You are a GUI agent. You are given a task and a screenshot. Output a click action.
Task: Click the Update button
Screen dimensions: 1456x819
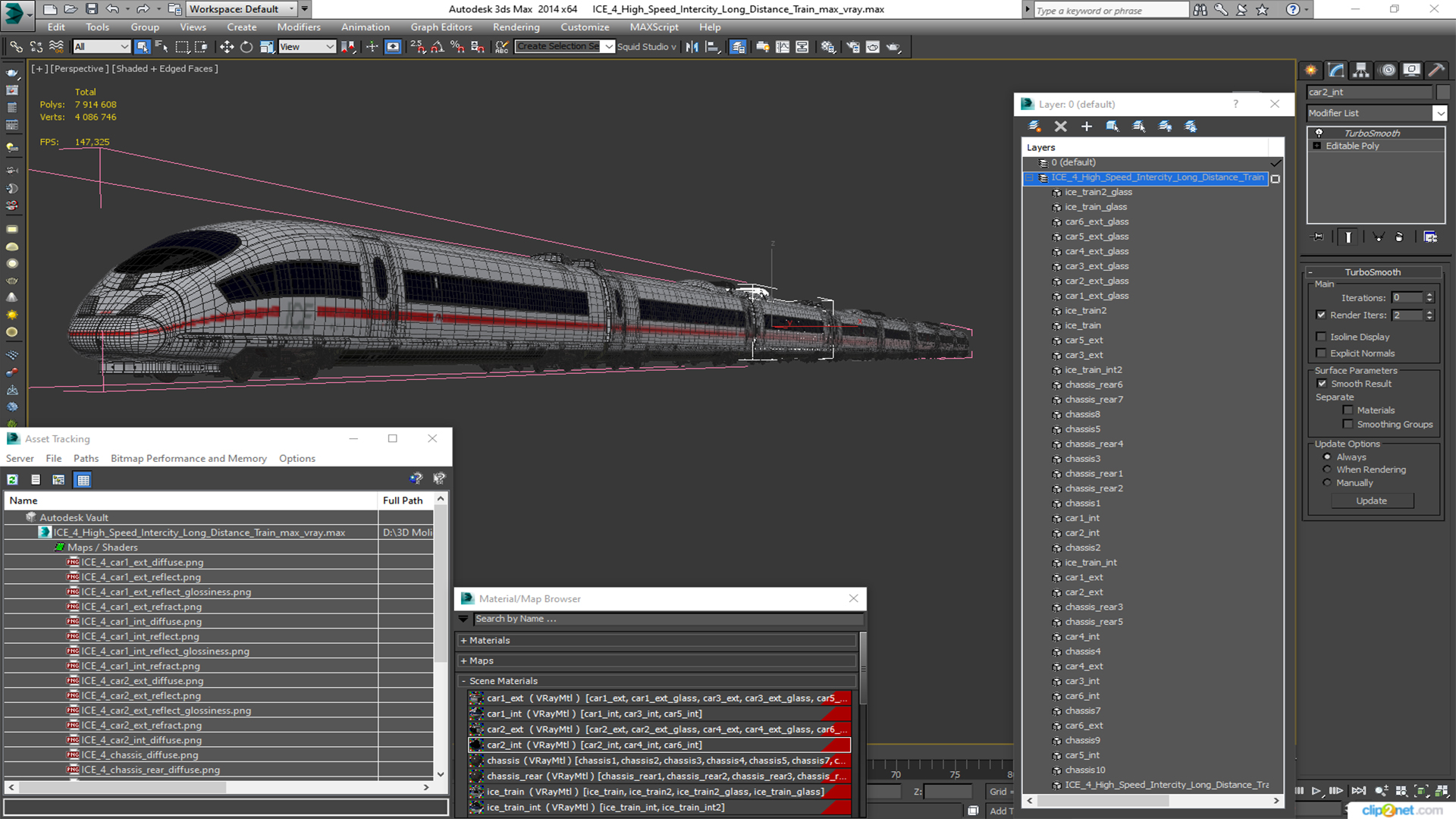[x=1371, y=500]
